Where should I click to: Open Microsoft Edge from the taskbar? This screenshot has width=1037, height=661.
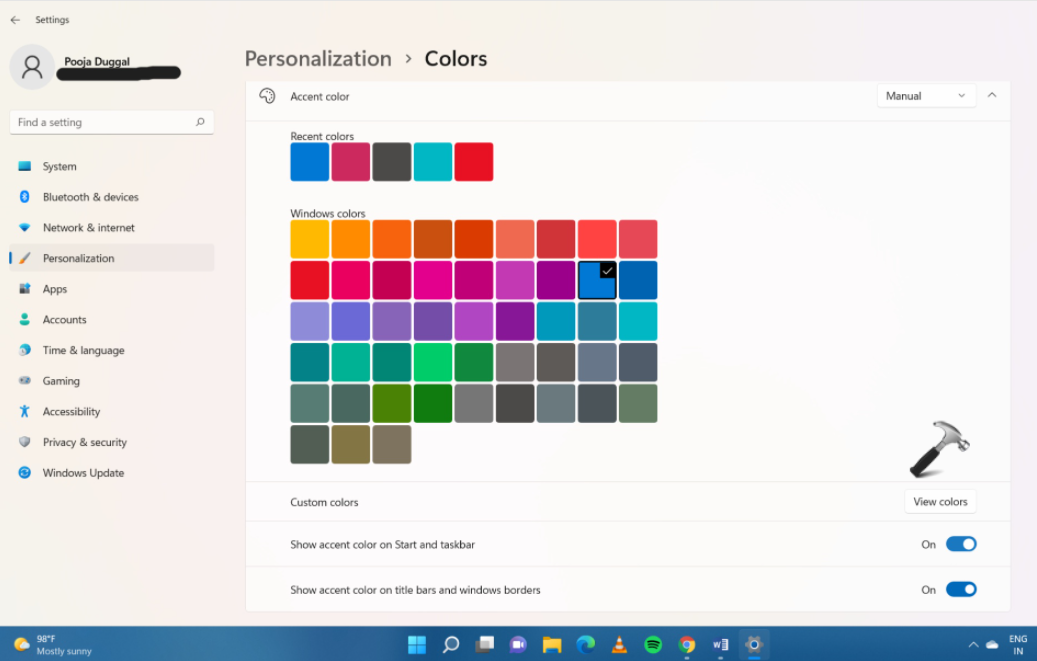coord(585,645)
